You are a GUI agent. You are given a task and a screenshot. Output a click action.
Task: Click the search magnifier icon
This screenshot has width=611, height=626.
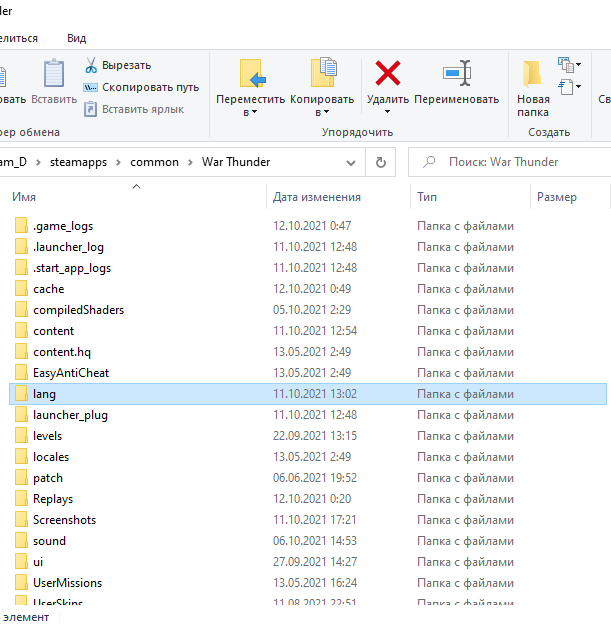click(429, 162)
